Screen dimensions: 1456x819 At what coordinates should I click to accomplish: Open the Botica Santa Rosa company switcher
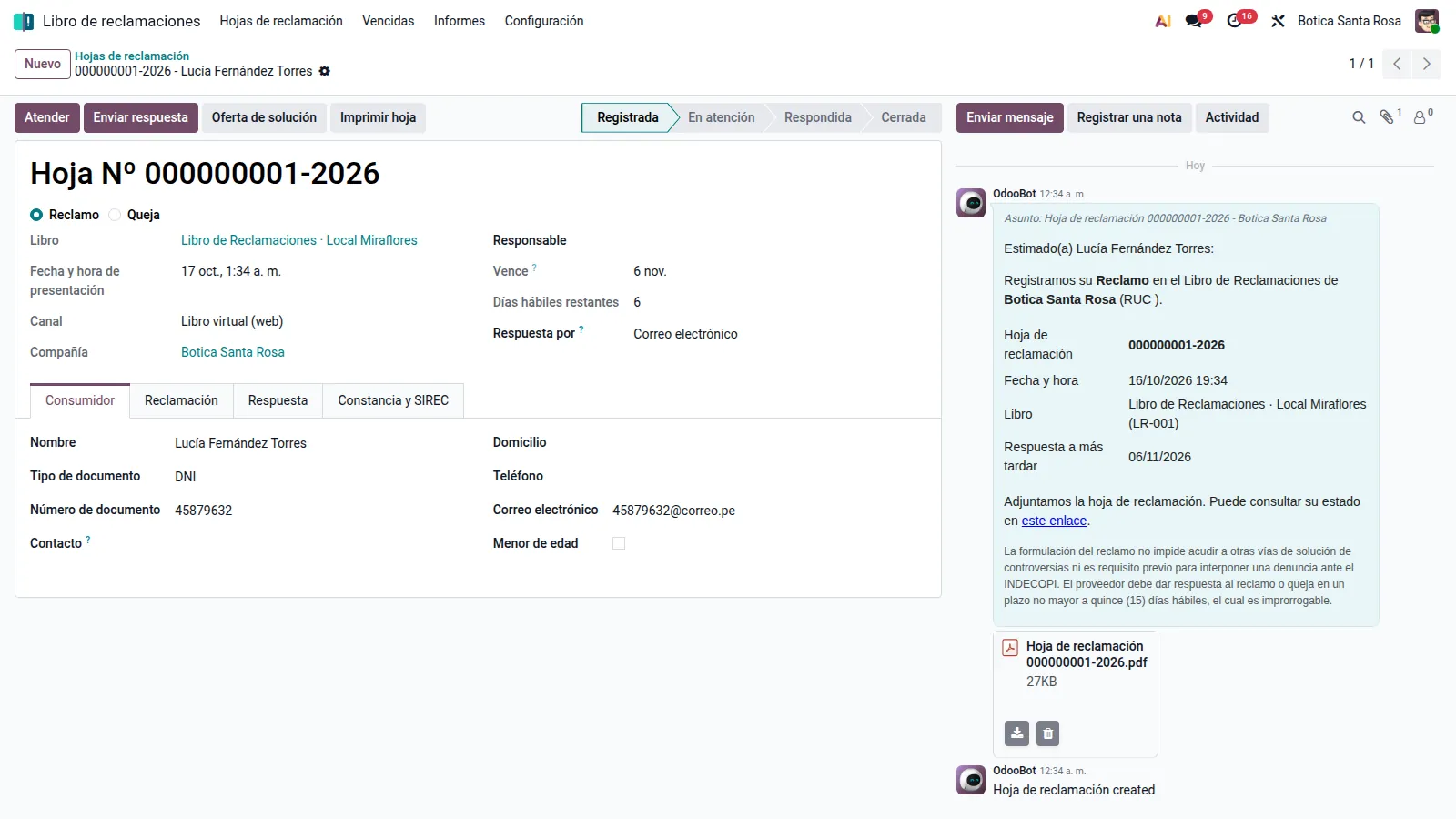coord(1350,21)
